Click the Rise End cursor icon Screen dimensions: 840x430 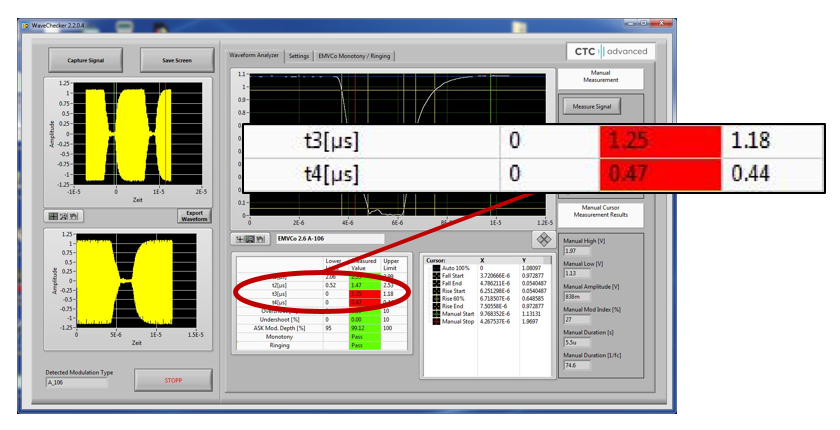[x=436, y=306]
